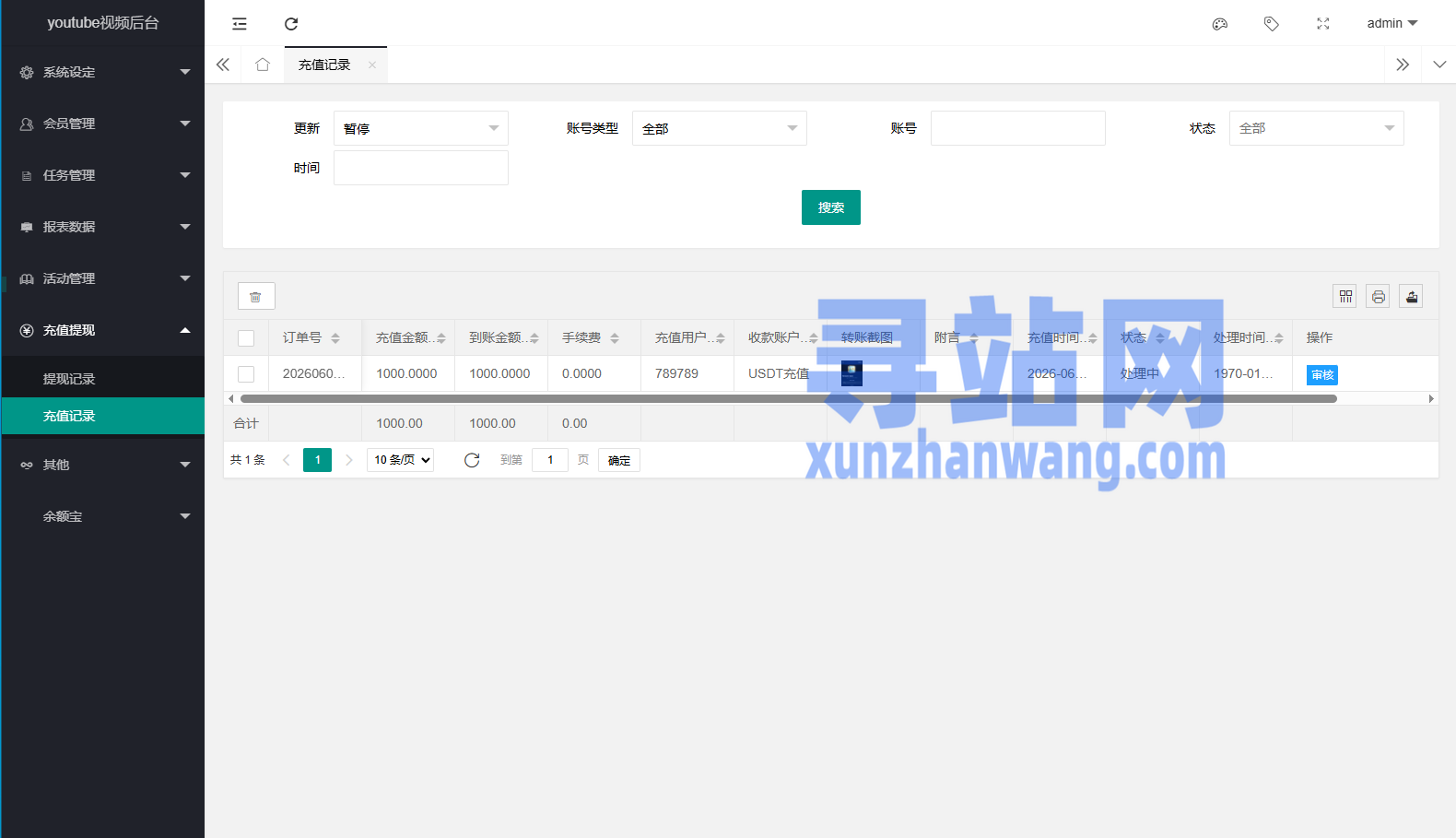Focus the 时间 input field
The height and width of the screenshot is (838, 1456).
pyautogui.click(x=421, y=168)
